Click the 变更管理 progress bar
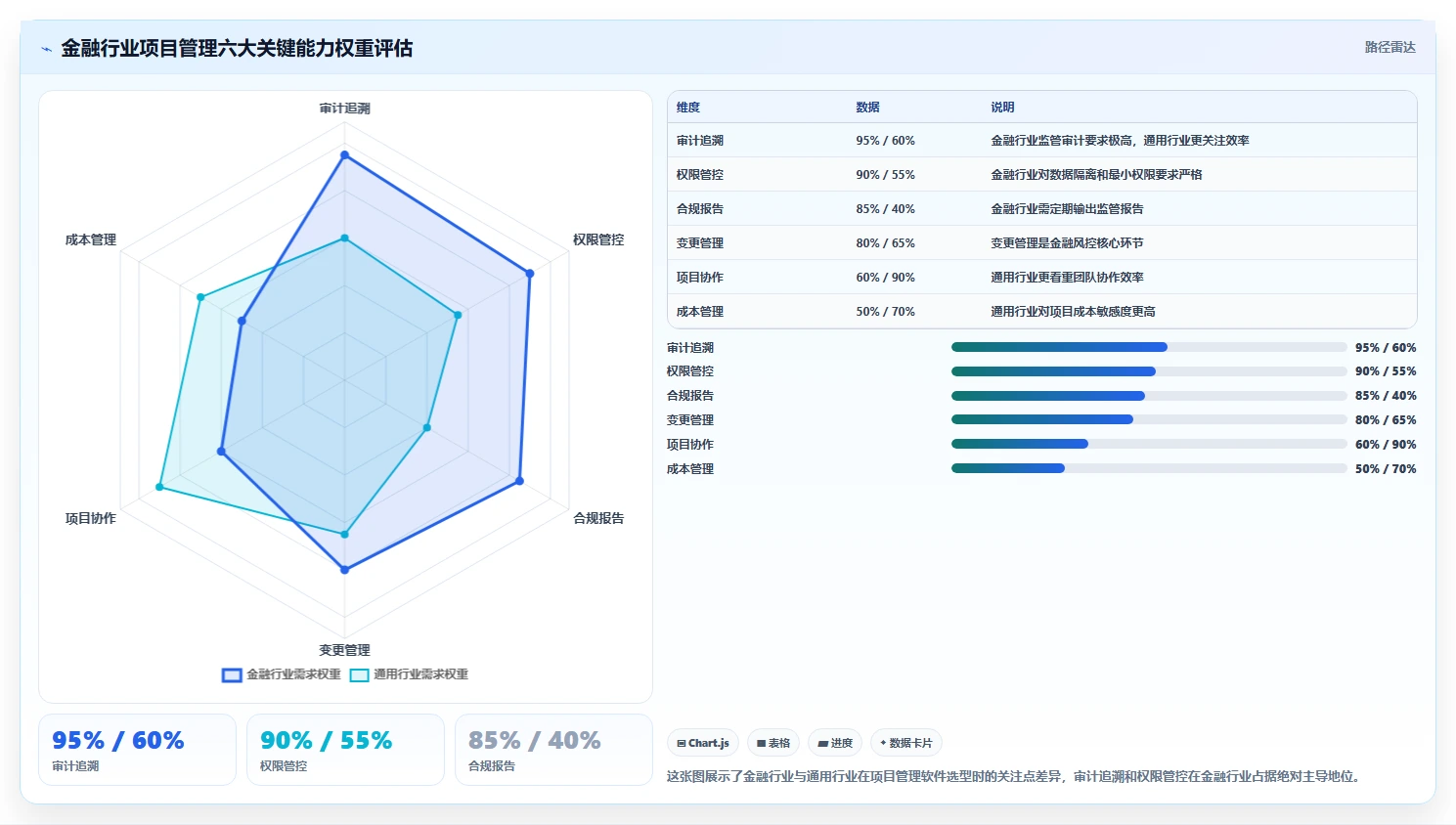 tap(1149, 419)
